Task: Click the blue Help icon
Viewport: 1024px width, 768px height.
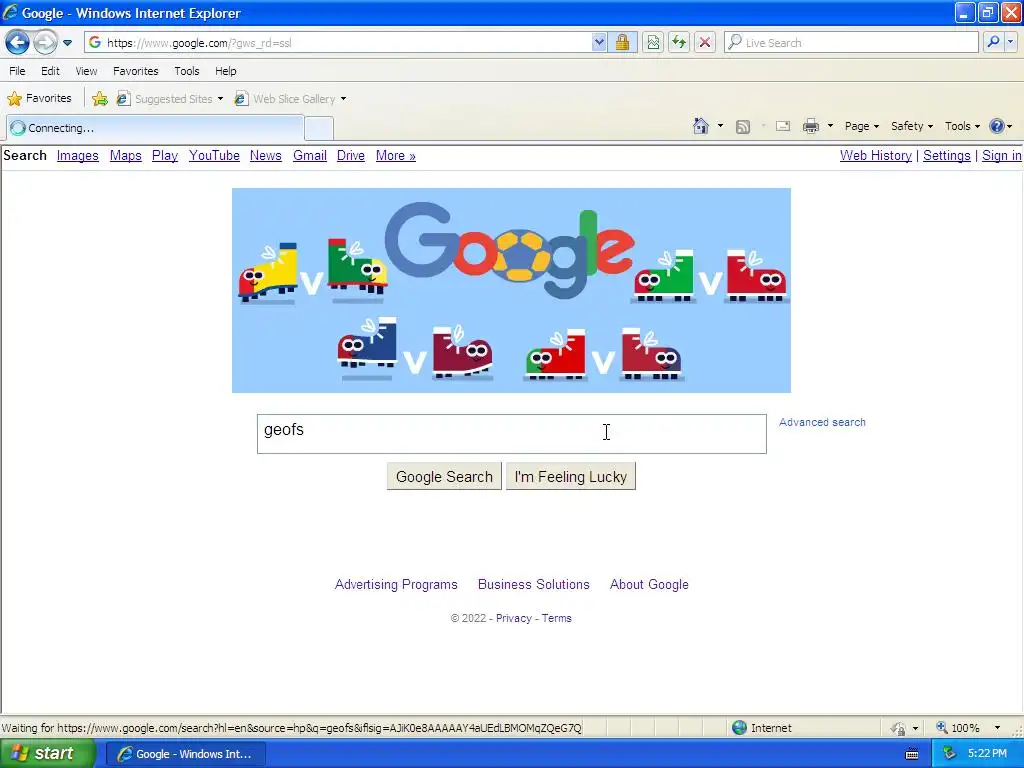Action: [997, 126]
